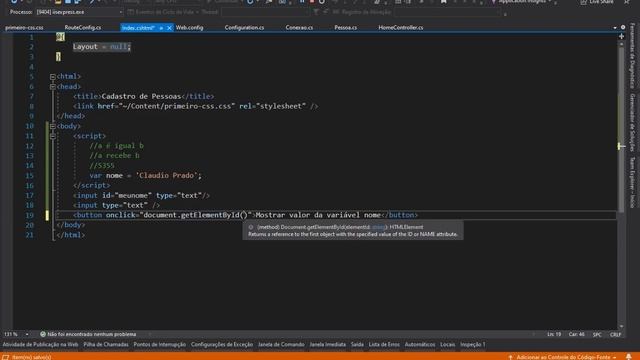Switch to Conexao.cs tab
640x360 pixels.
point(299,28)
